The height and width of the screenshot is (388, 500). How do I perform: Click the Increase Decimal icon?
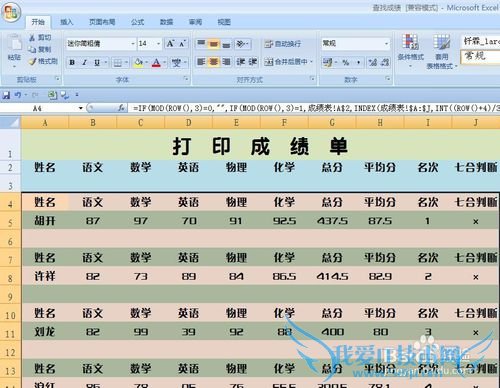click(372, 62)
